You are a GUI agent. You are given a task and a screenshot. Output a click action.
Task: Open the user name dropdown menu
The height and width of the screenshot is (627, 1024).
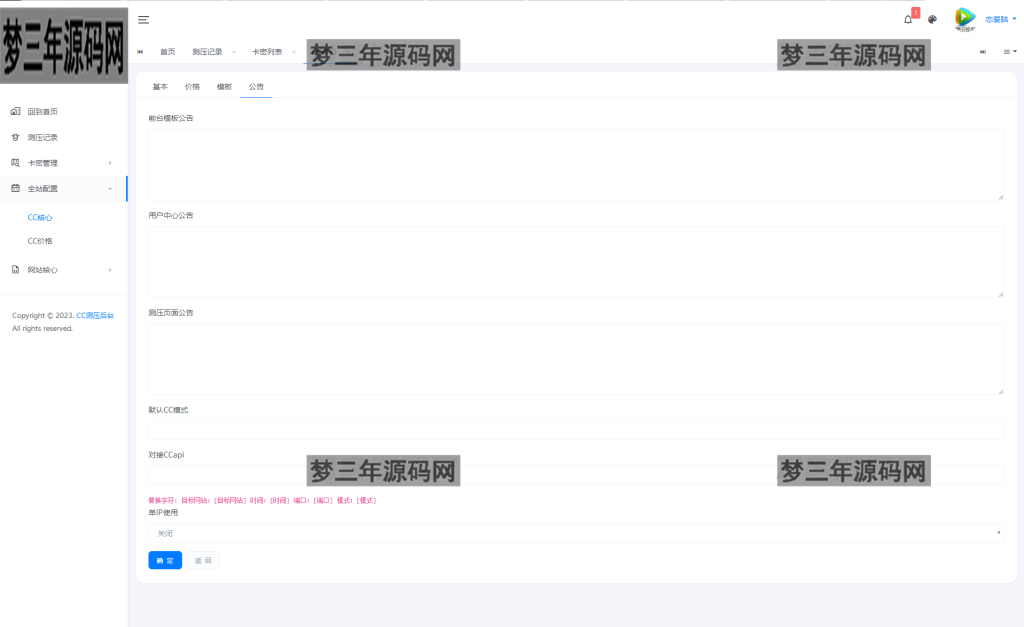click(1000, 20)
